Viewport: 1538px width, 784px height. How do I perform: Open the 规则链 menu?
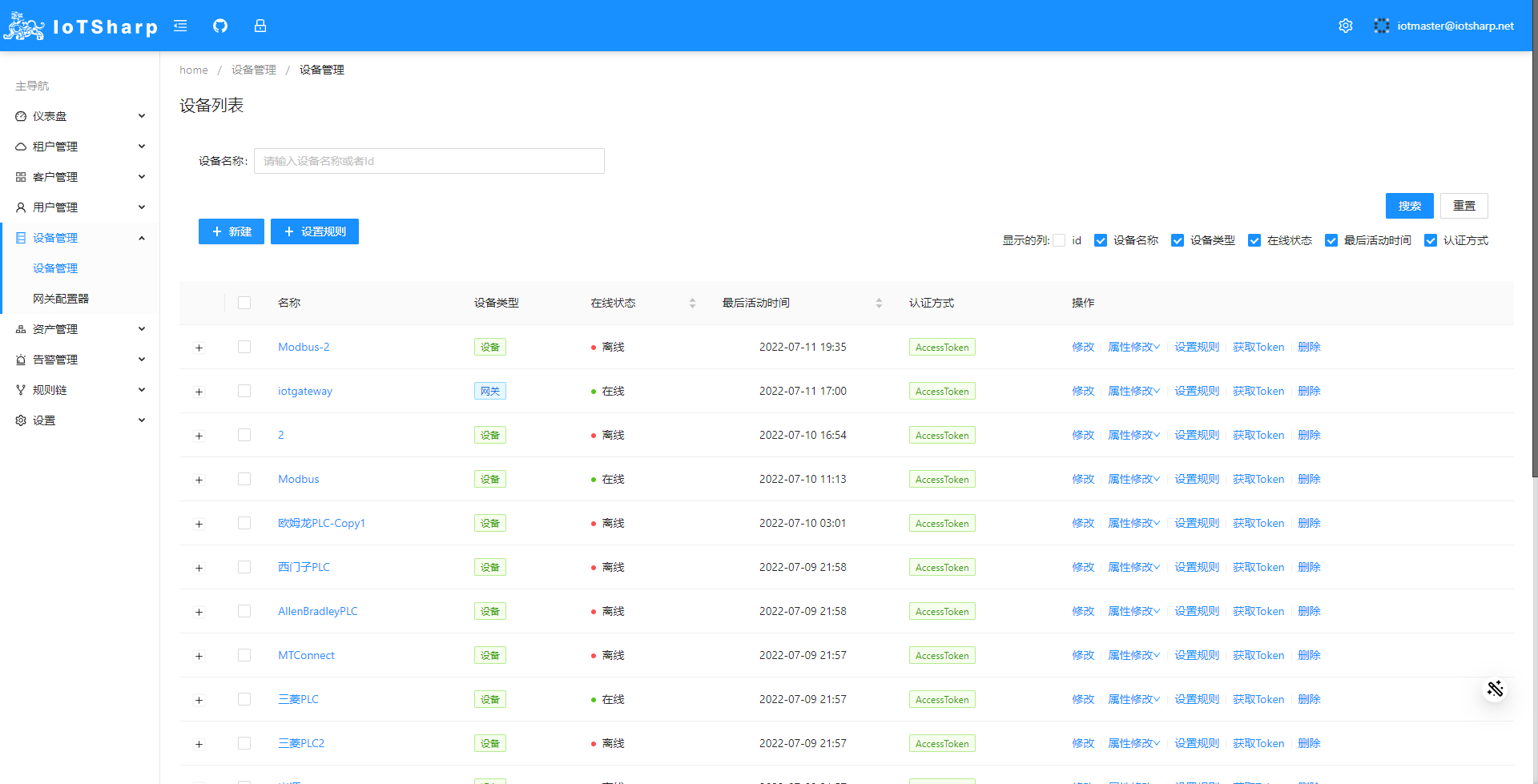tap(79, 390)
